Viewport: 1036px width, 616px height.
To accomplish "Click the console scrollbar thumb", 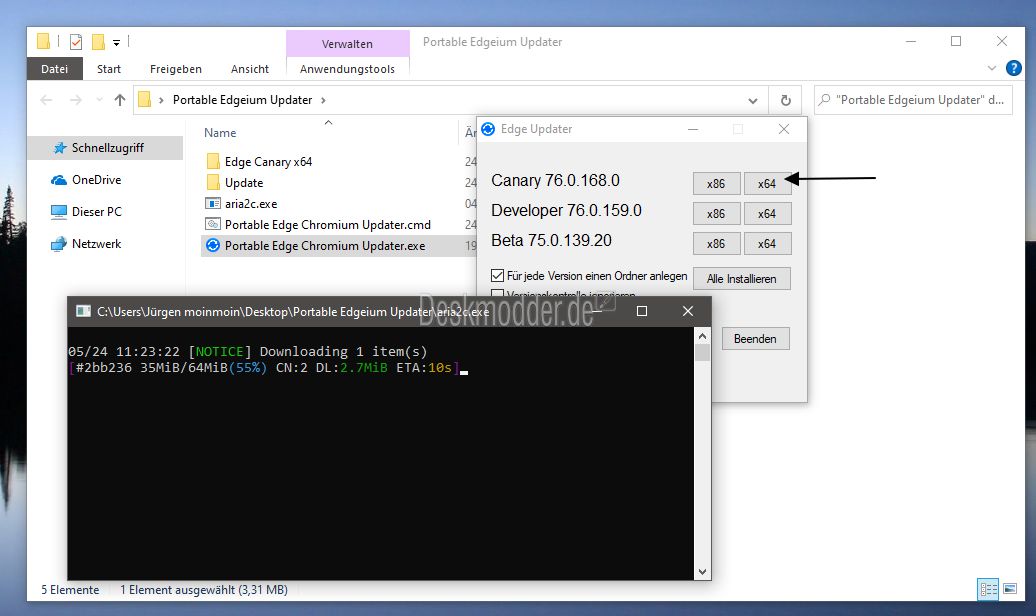I will tap(702, 352).
